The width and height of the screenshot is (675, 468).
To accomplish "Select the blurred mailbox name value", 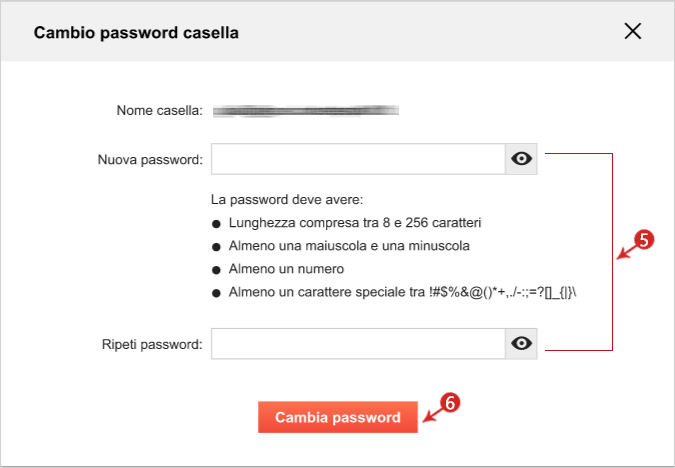I will (306, 111).
